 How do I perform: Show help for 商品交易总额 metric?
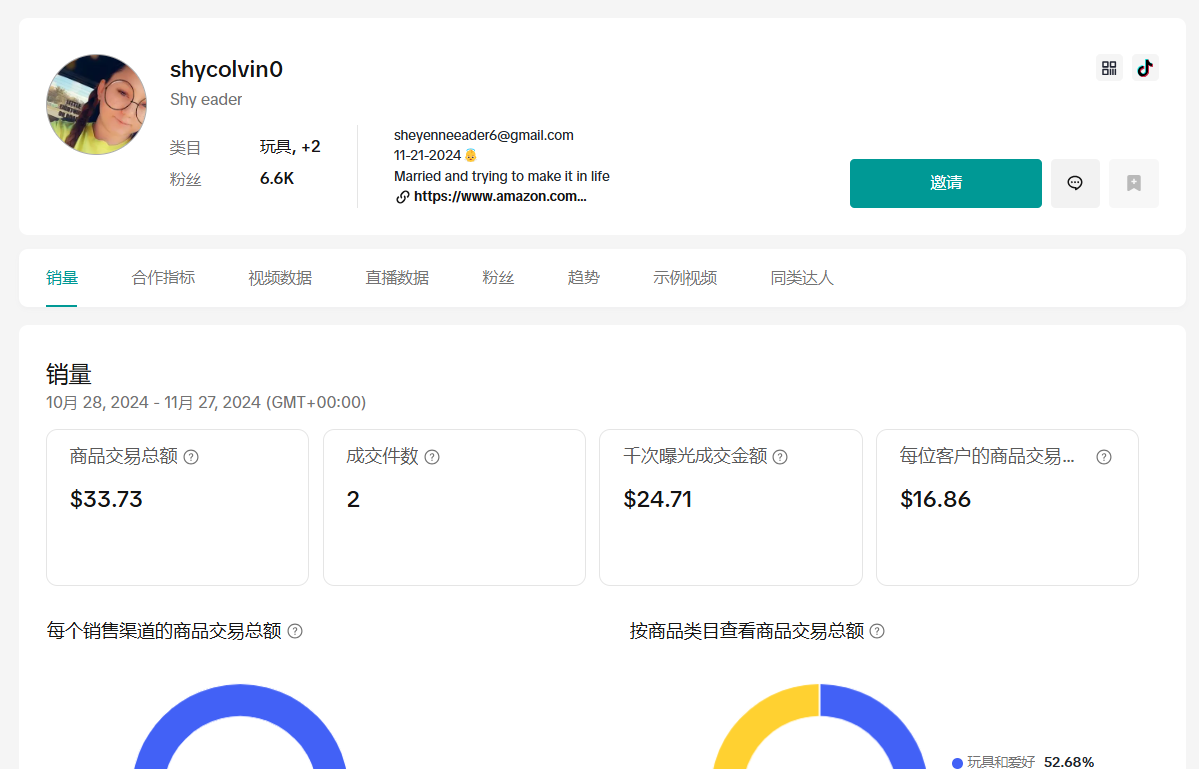click(191, 457)
